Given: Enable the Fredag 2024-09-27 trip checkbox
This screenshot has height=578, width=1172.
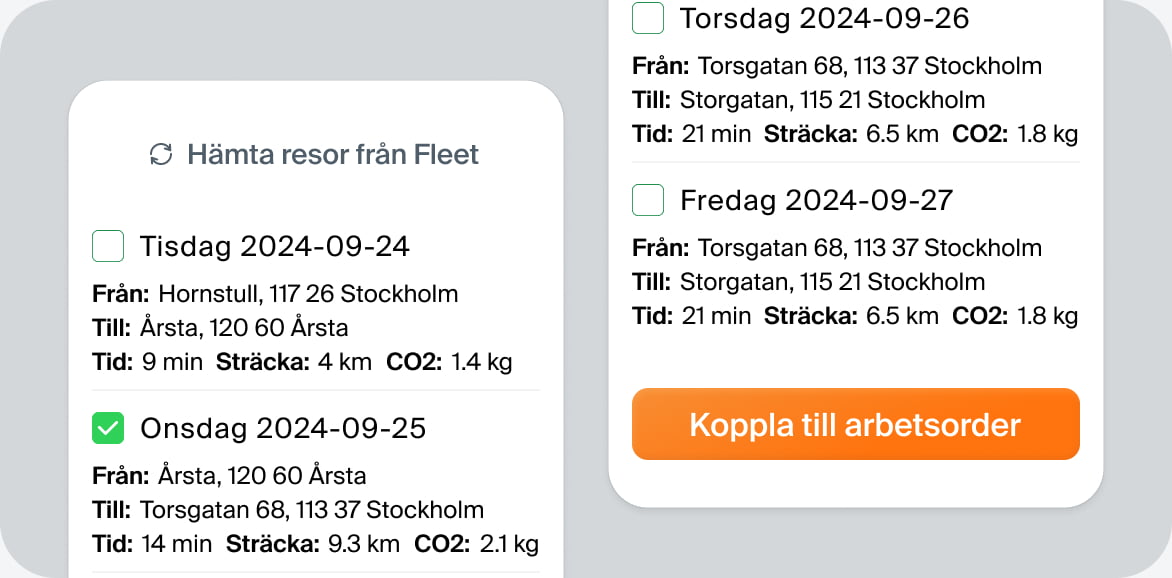Looking at the screenshot, I should click(x=648, y=200).
